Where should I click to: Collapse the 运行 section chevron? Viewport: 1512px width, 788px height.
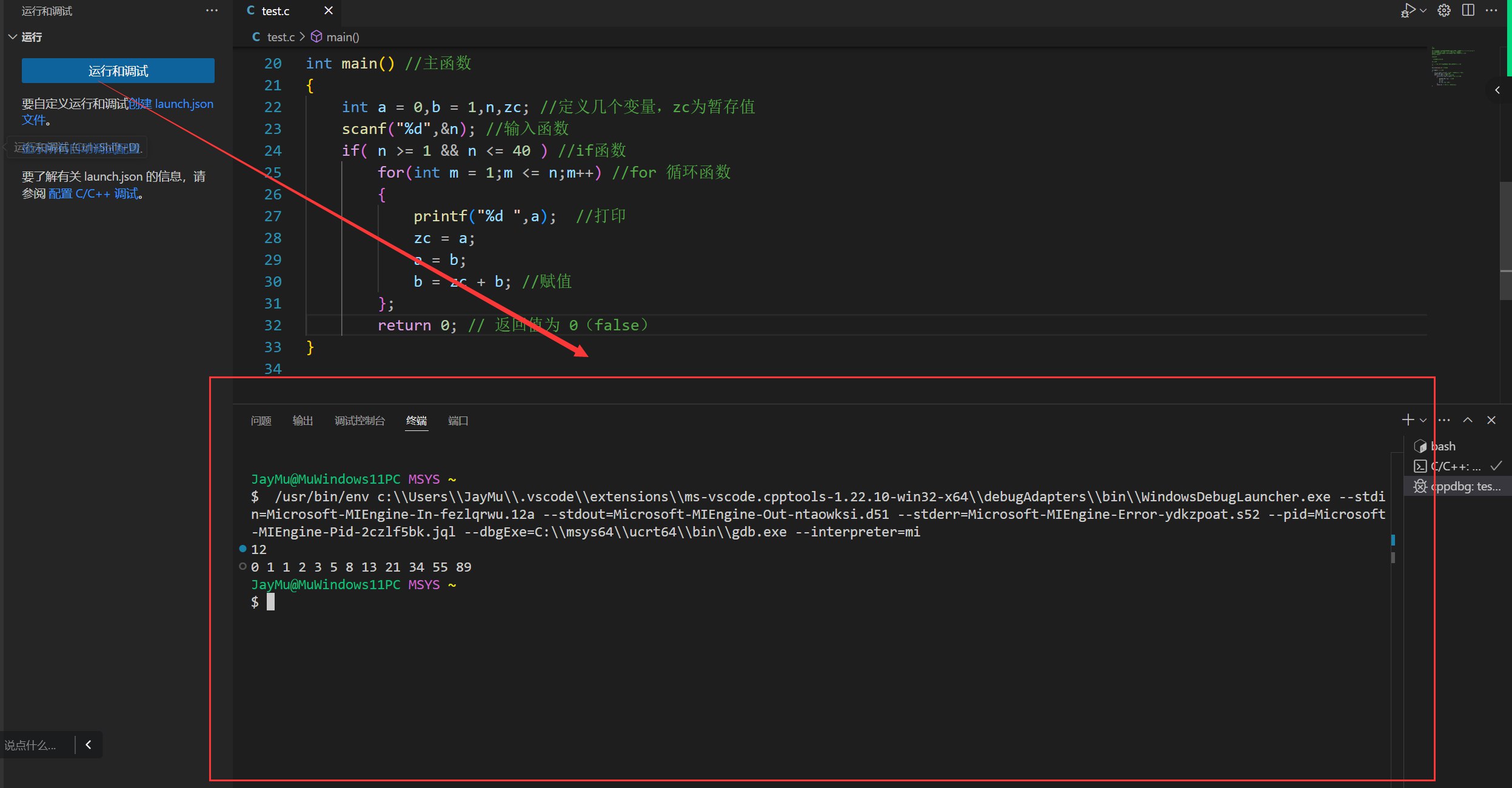(x=12, y=37)
